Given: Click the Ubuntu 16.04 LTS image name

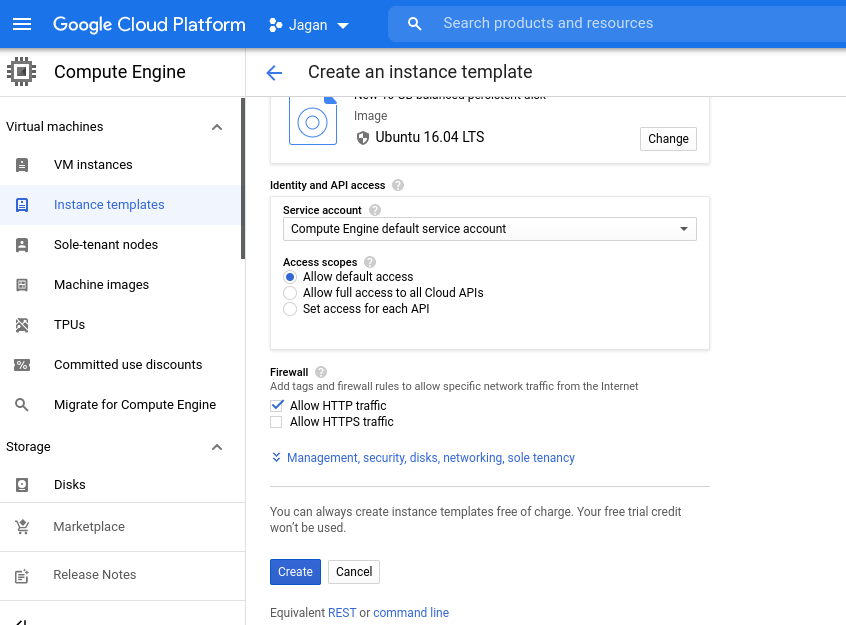Looking at the screenshot, I should (429, 137).
